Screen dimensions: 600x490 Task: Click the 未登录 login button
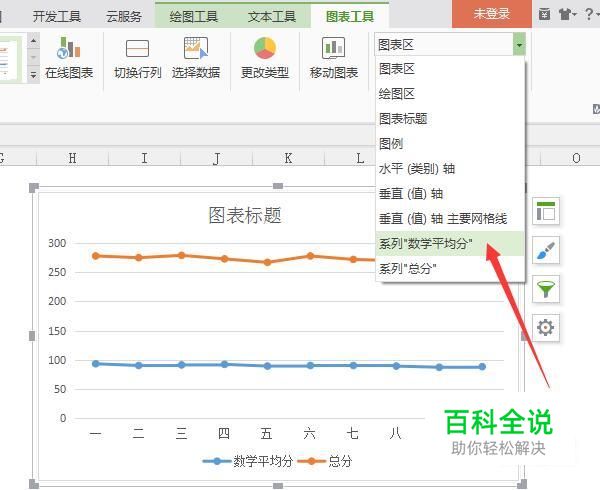pos(492,14)
